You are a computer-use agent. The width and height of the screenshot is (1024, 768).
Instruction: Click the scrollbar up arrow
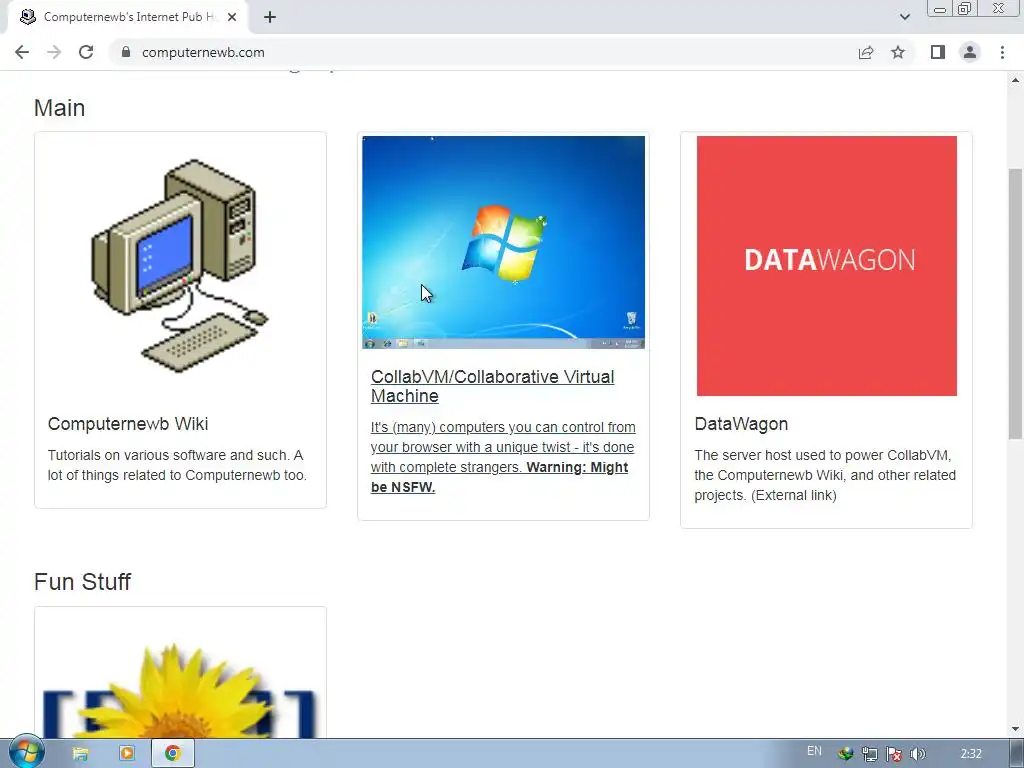coord(1015,80)
